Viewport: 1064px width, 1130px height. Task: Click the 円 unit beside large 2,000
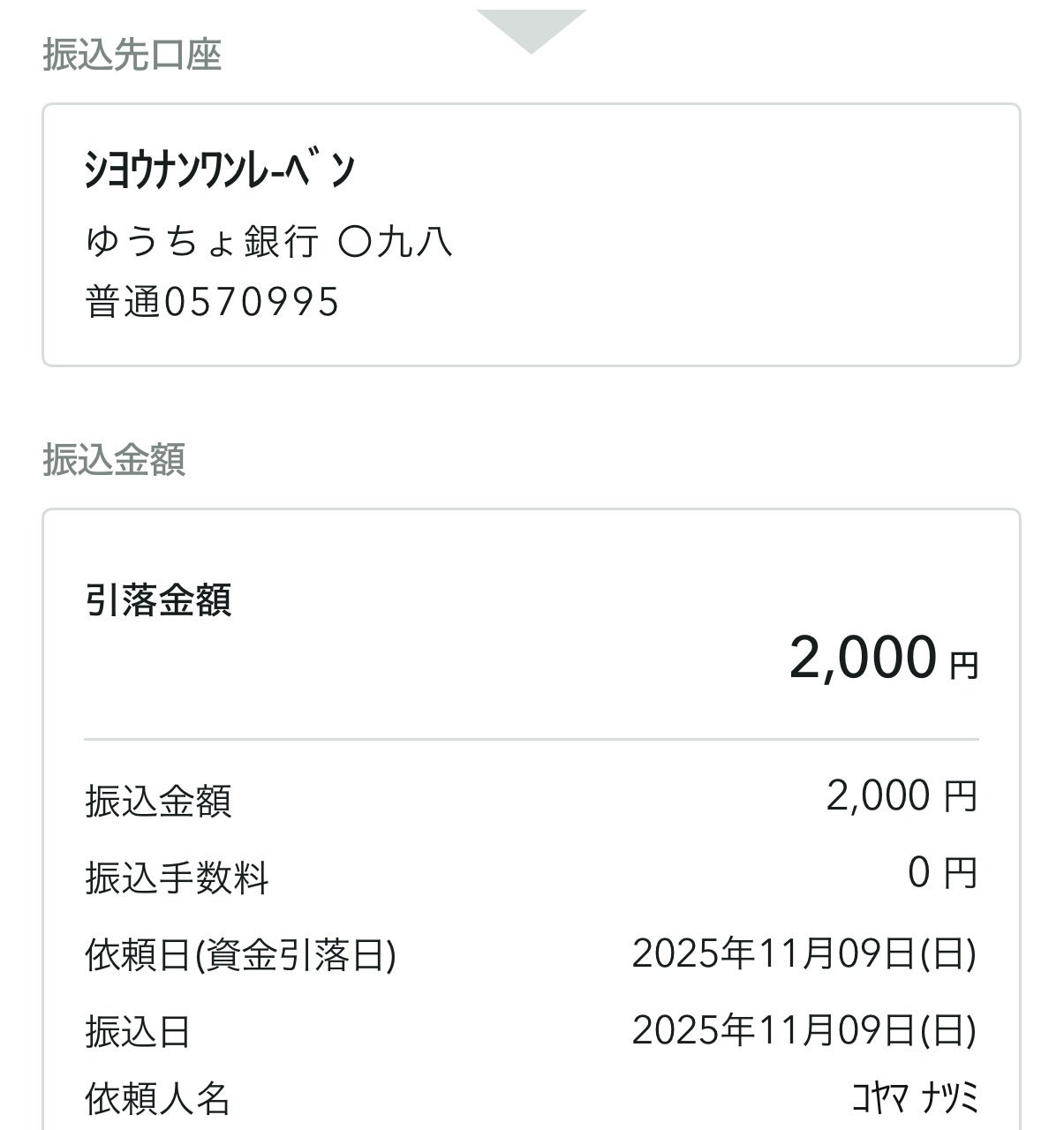[x=964, y=665]
